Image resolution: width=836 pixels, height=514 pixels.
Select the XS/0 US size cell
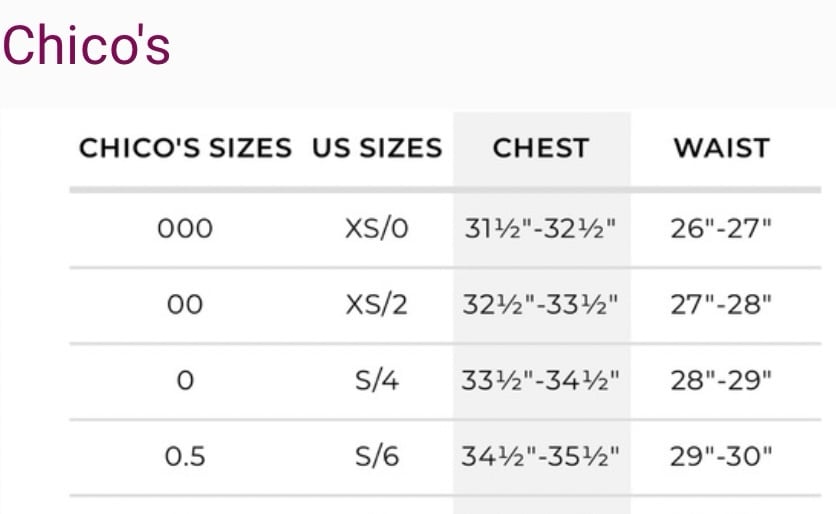coord(377,229)
